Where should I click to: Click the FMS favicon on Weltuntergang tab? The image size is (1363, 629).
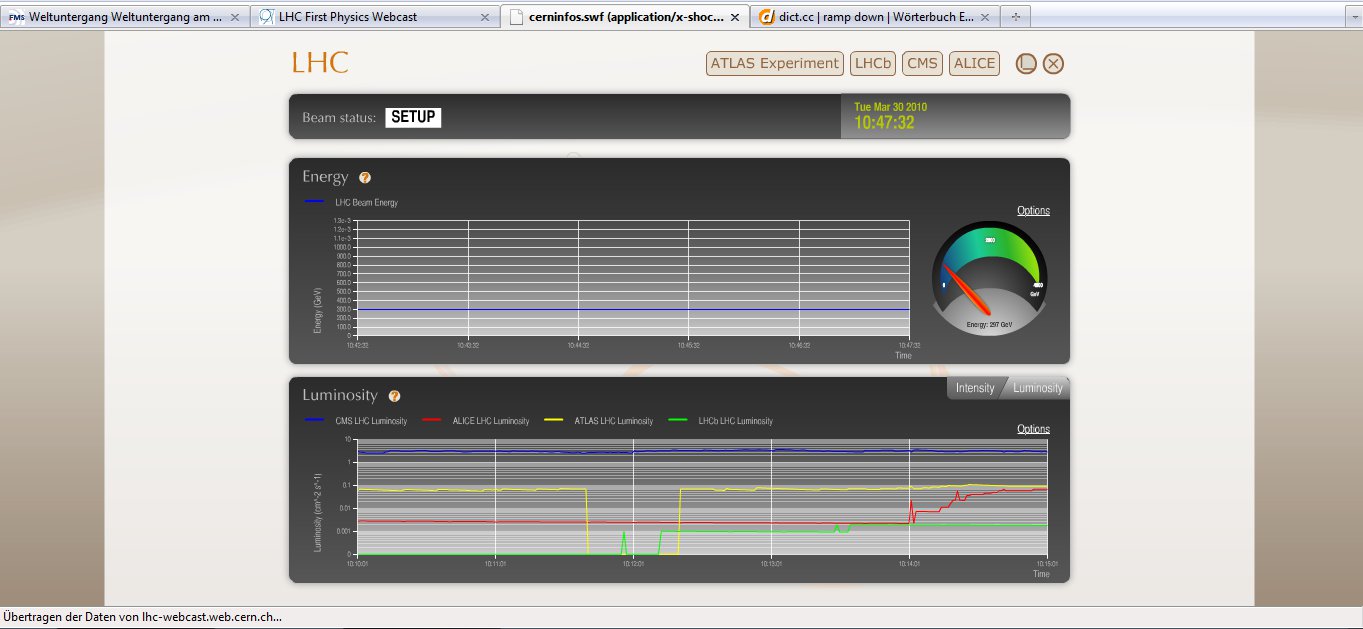coord(16,17)
